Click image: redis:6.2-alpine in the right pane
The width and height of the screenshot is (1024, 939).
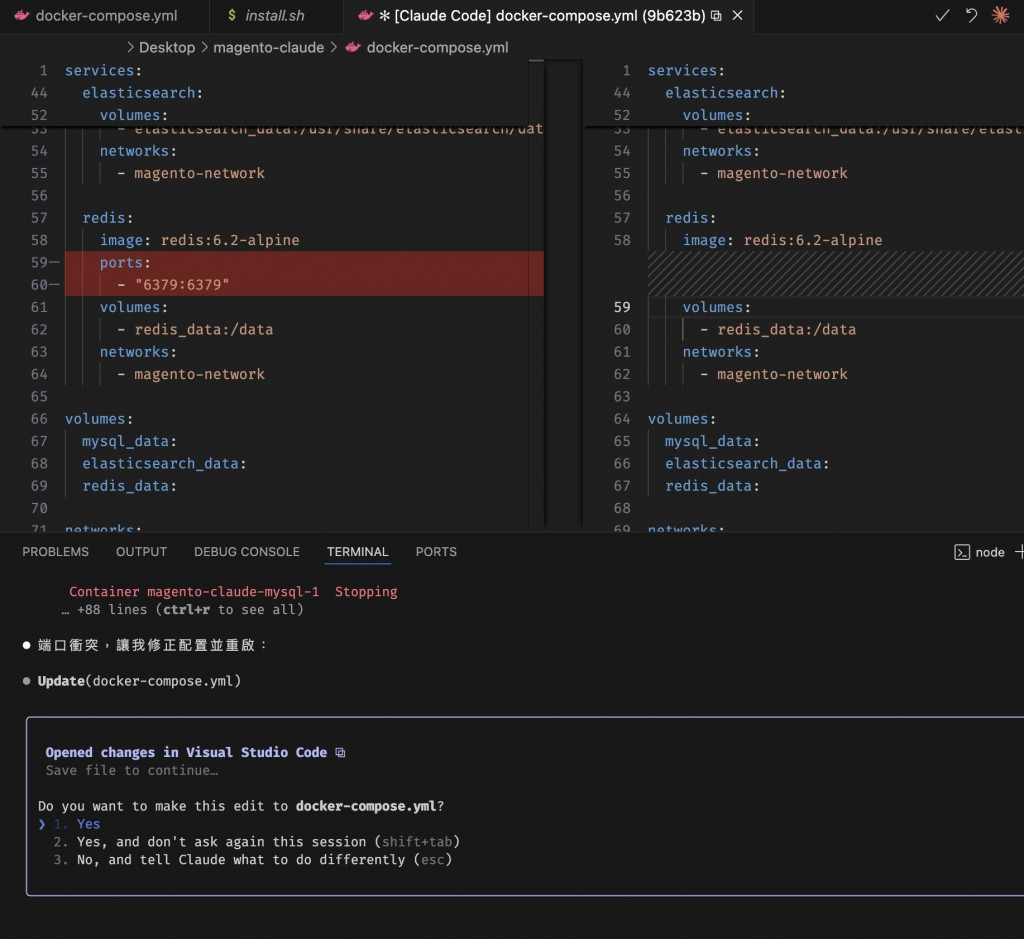tap(782, 240)
